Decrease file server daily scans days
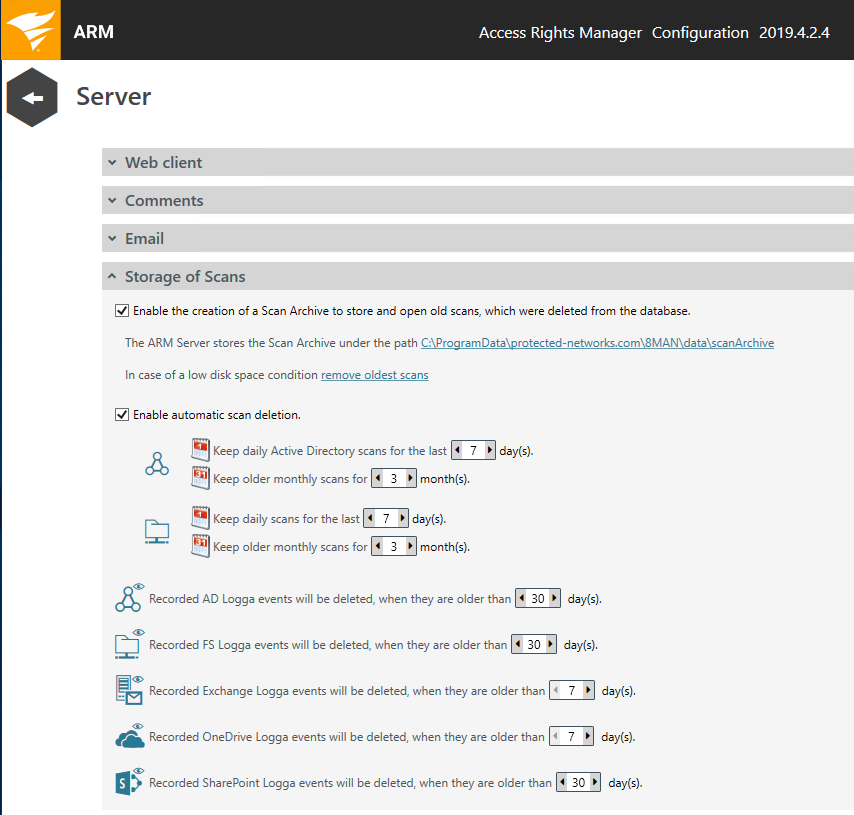Image resolution: width=854 pixels, height=815 pixels. coord(370,518)
